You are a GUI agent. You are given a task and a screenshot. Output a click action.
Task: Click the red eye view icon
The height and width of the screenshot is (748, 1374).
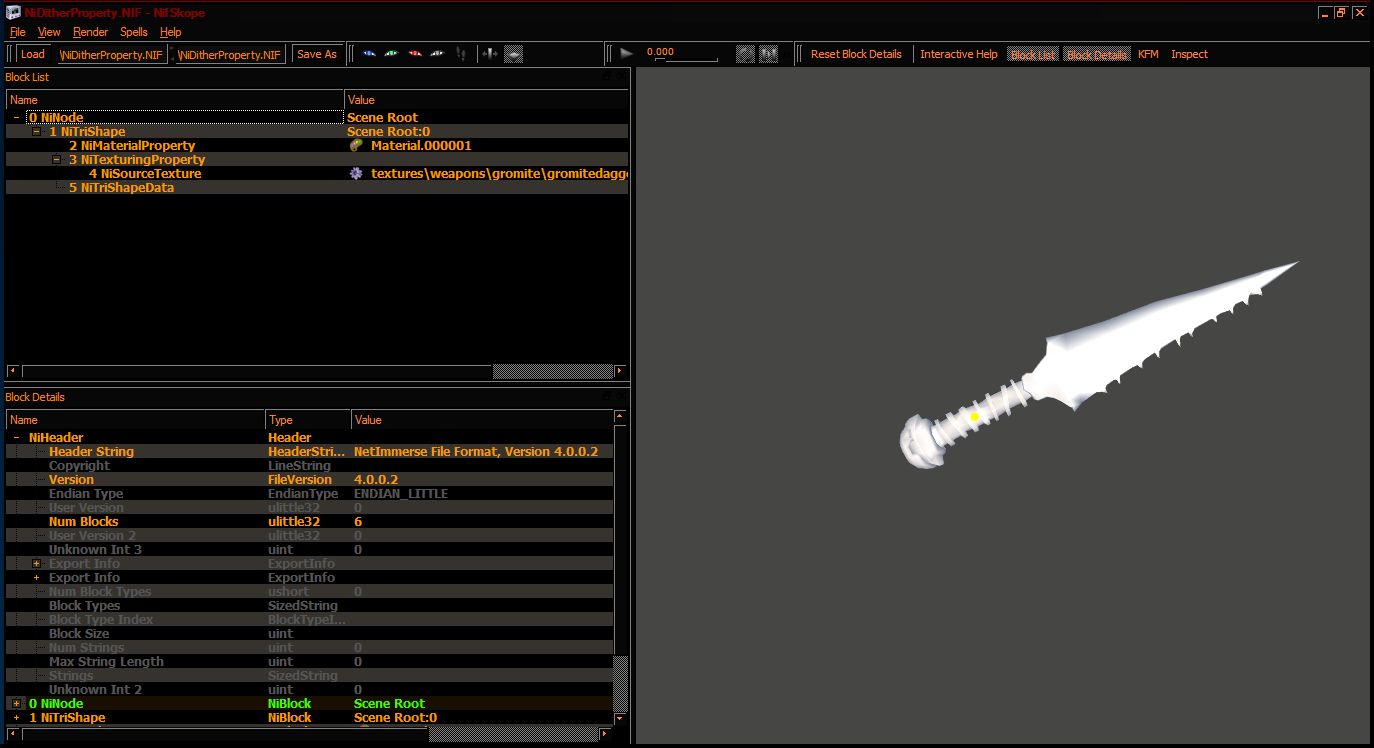coord(415,54)
